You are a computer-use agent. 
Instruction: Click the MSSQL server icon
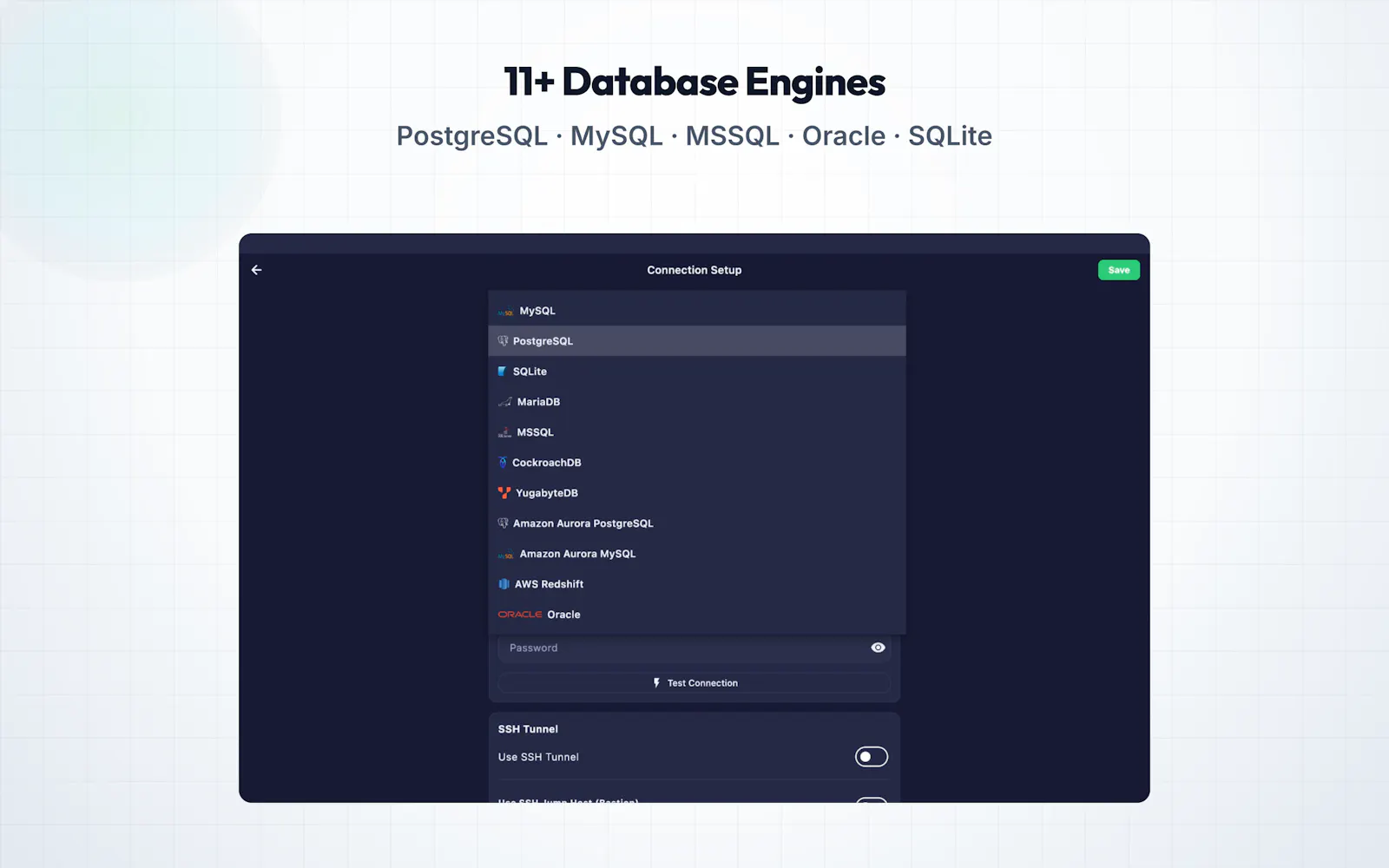point(504,432)
